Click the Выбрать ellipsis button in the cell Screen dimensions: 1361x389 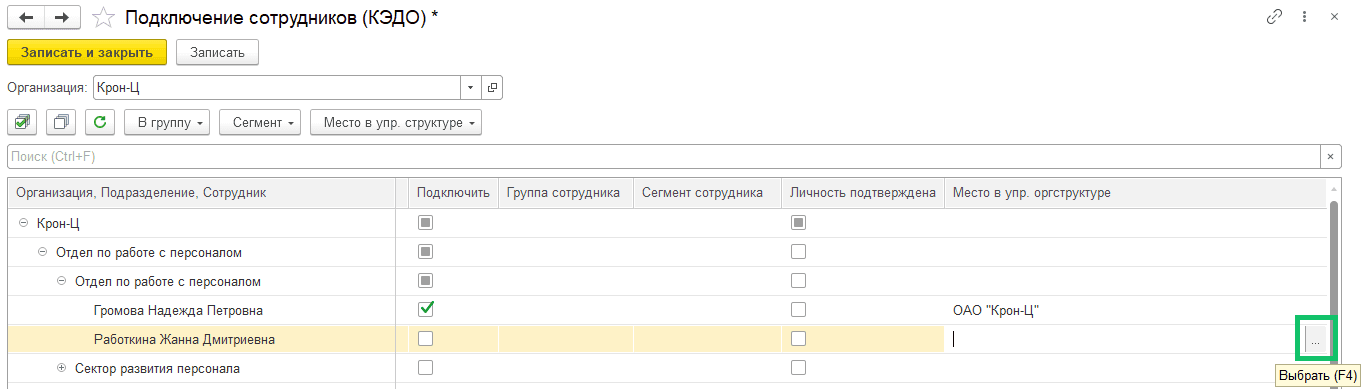(1315, 339)
